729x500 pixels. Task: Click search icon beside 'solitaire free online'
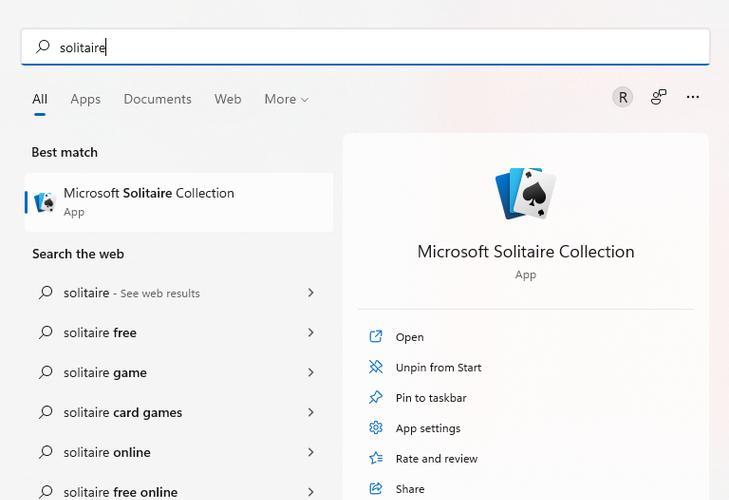point(46,491)
